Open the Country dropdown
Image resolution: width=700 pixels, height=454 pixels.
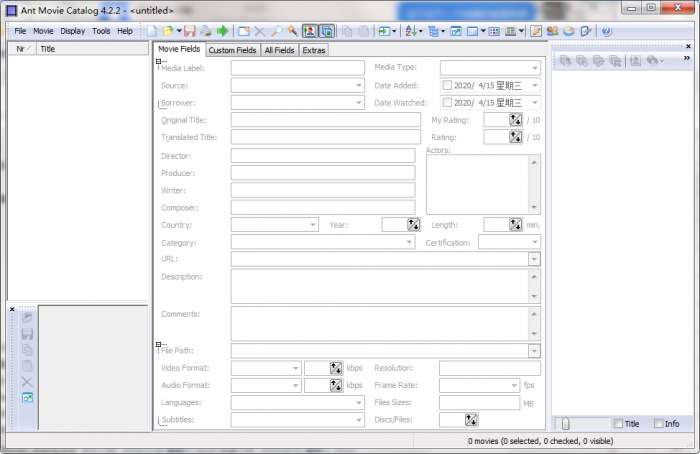[312, 225]
